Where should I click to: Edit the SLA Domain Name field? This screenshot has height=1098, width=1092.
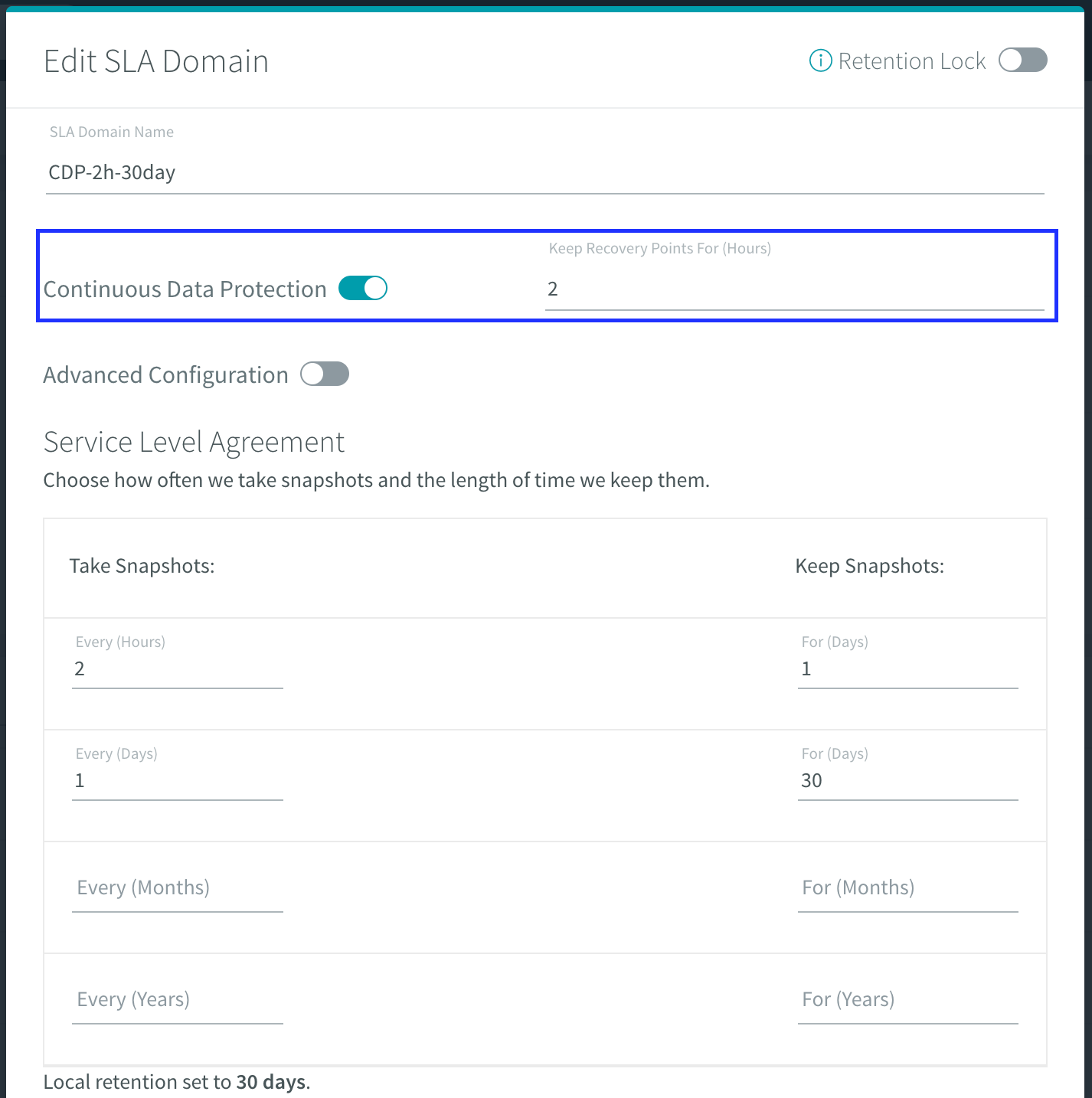[545, 172]
